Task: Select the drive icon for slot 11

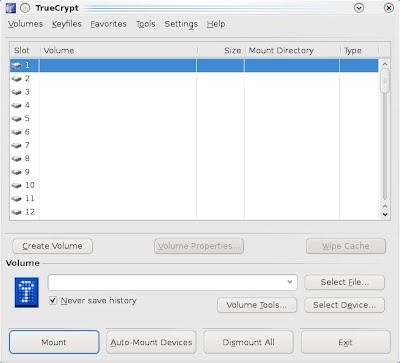Action: pos(16,199)
